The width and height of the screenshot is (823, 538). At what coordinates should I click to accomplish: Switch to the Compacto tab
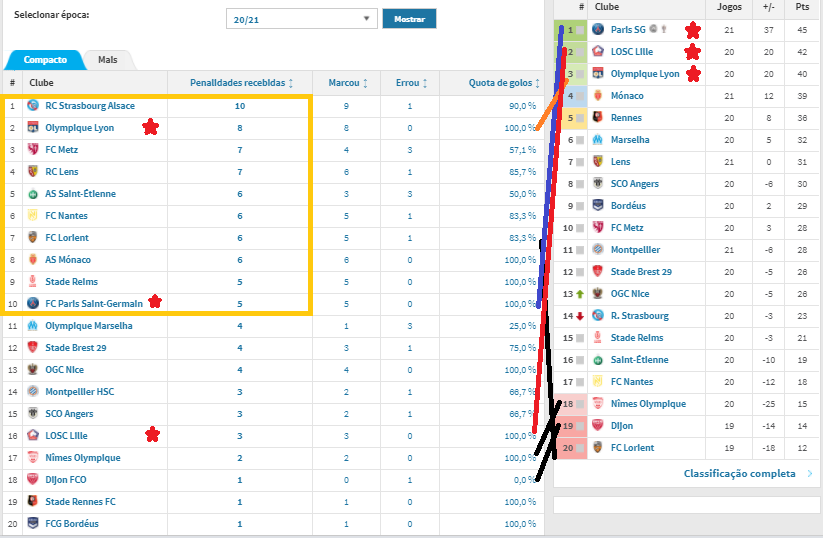(x=45, y=60)
